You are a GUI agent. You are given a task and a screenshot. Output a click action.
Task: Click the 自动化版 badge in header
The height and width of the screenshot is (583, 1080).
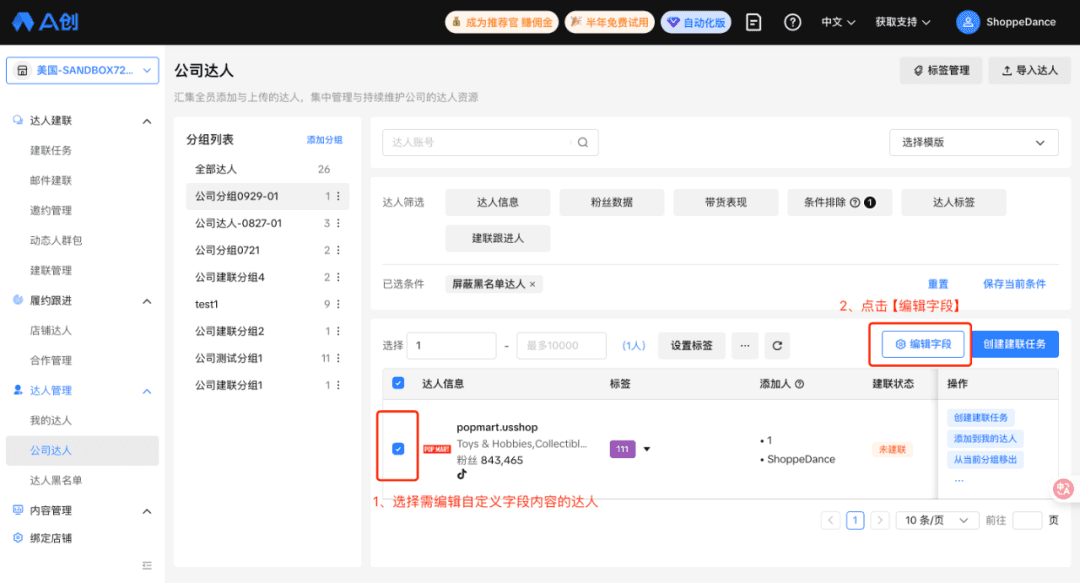point(696,22)
